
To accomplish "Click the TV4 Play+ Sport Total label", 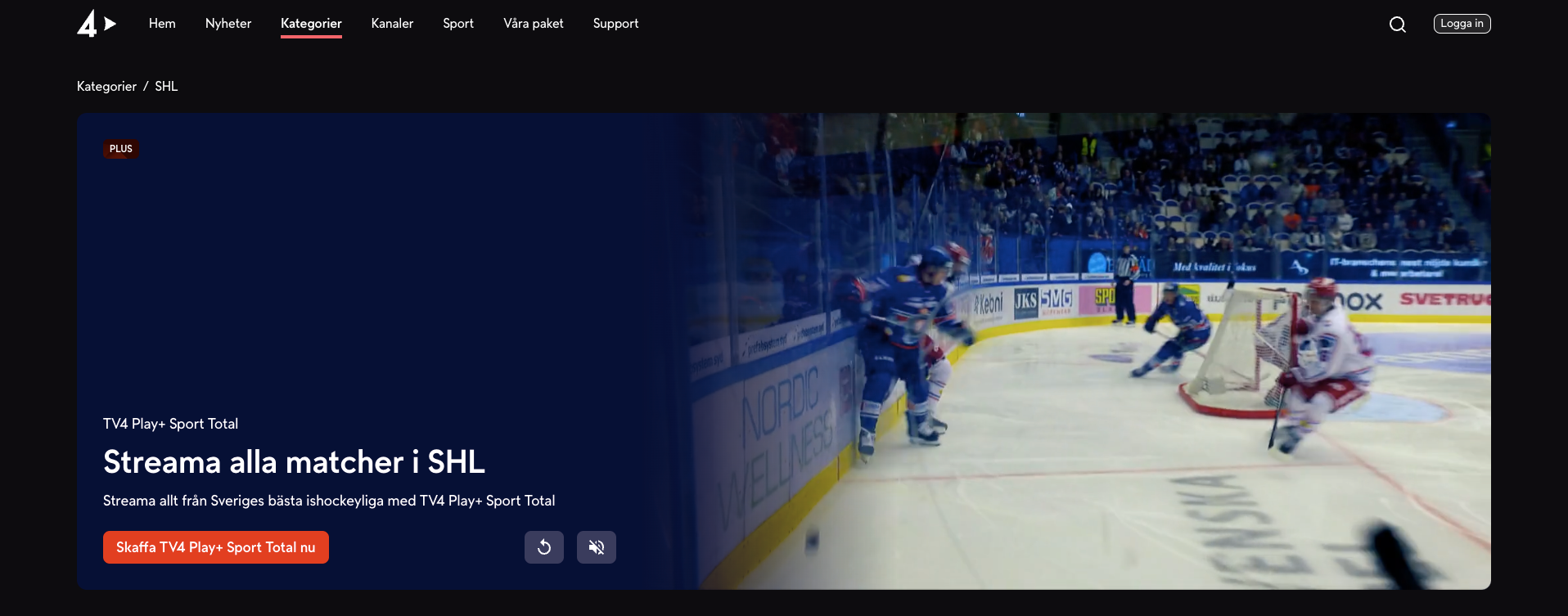I will [170, 424].
